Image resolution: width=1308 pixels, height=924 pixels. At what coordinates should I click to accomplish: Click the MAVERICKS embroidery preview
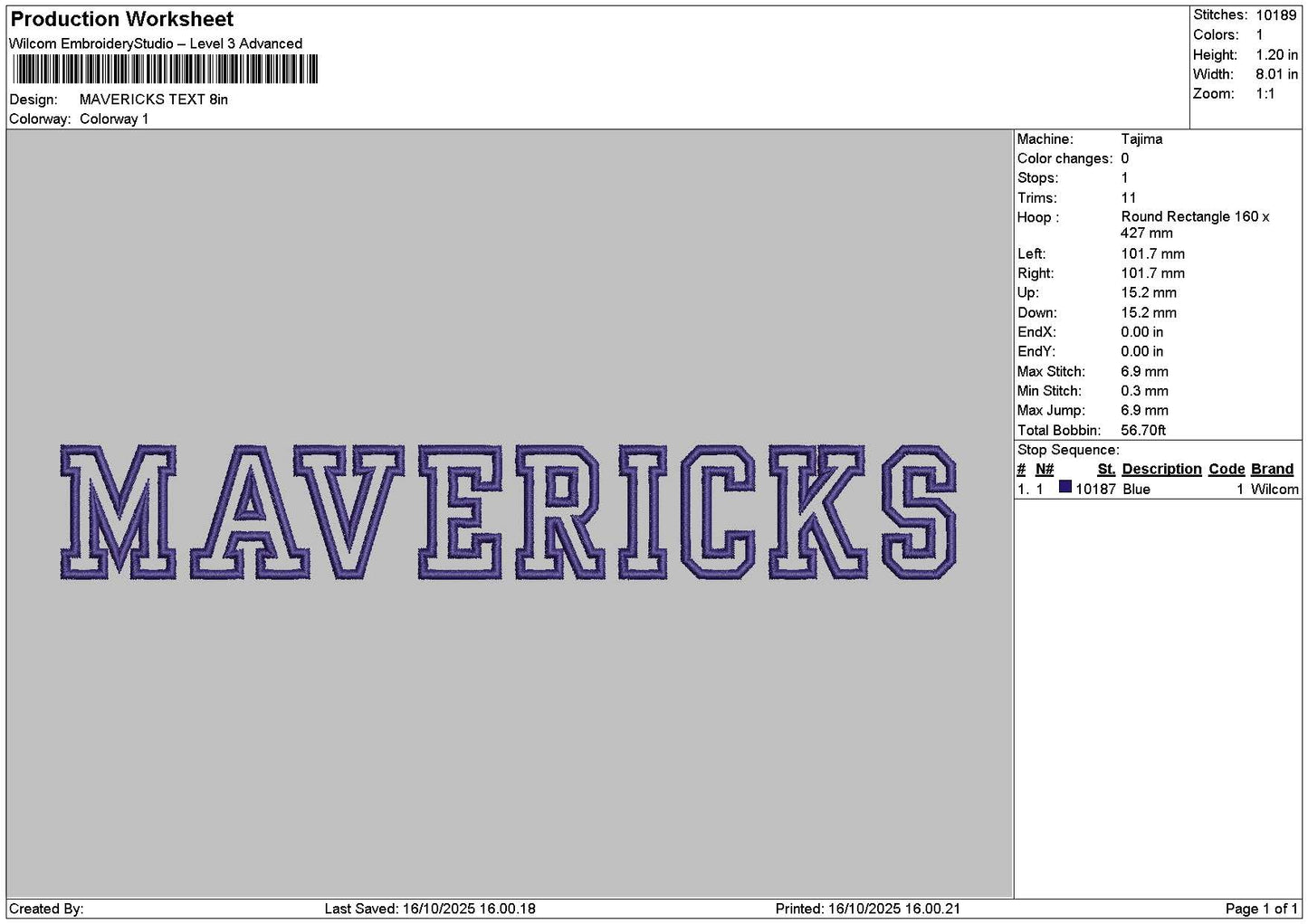(x=509, y=511)
